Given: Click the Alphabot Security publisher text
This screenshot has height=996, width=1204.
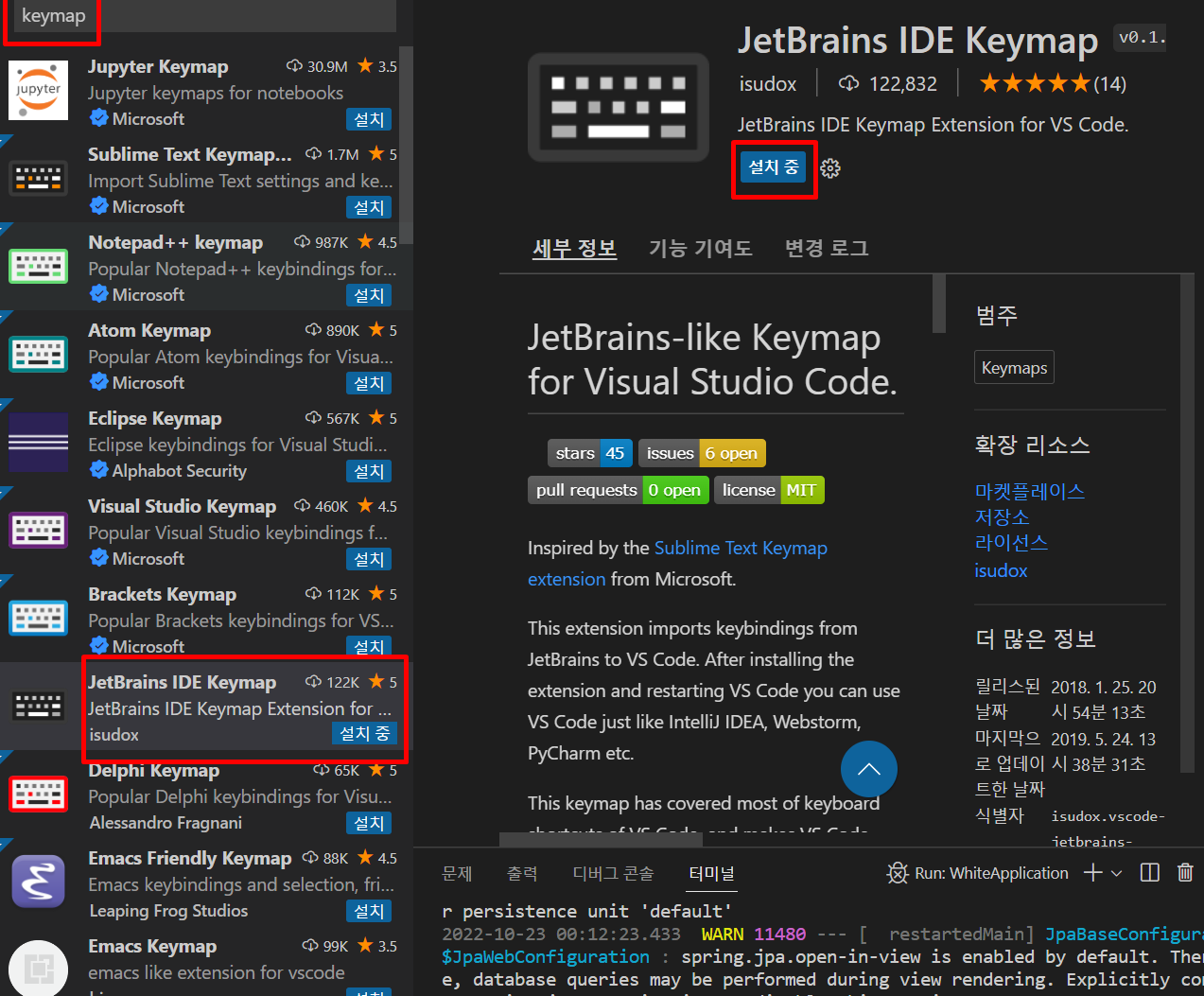Looking at the screenshot, I should [x=179, y=471].
